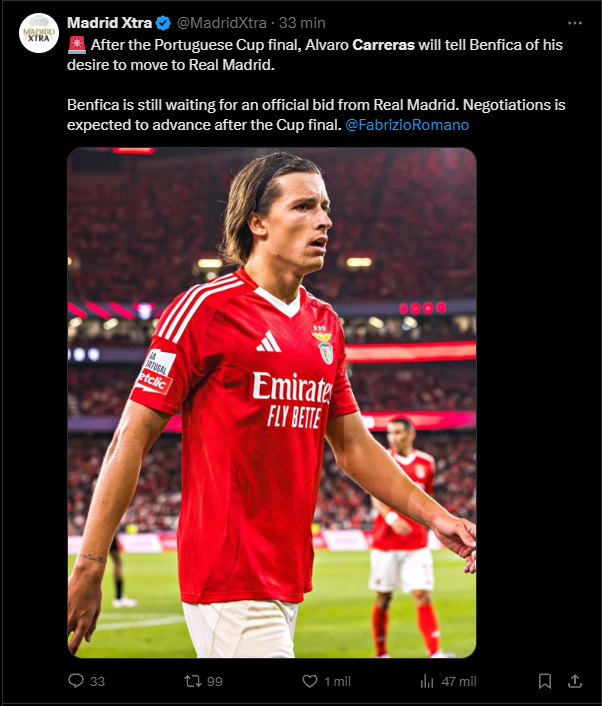
Task: Open the Madrid Xtra profile avatar
Action: [39, 33]
